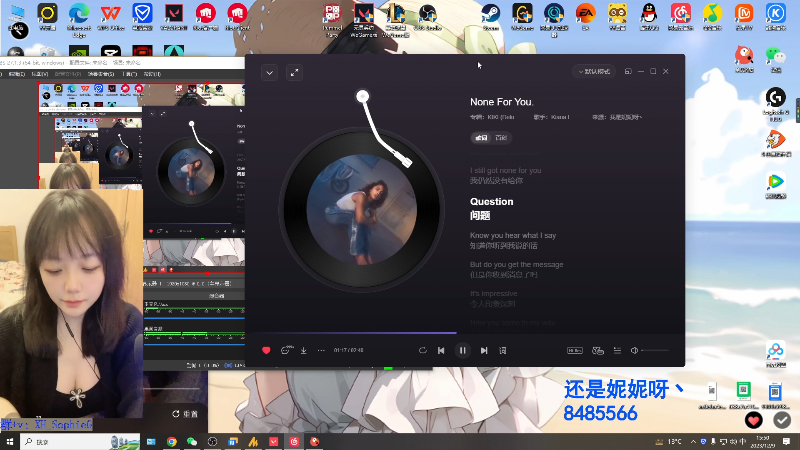Click the 重置 reset button in OBS
The width and height of the screenshot is (800, 450).
click(x=185, y=414)
